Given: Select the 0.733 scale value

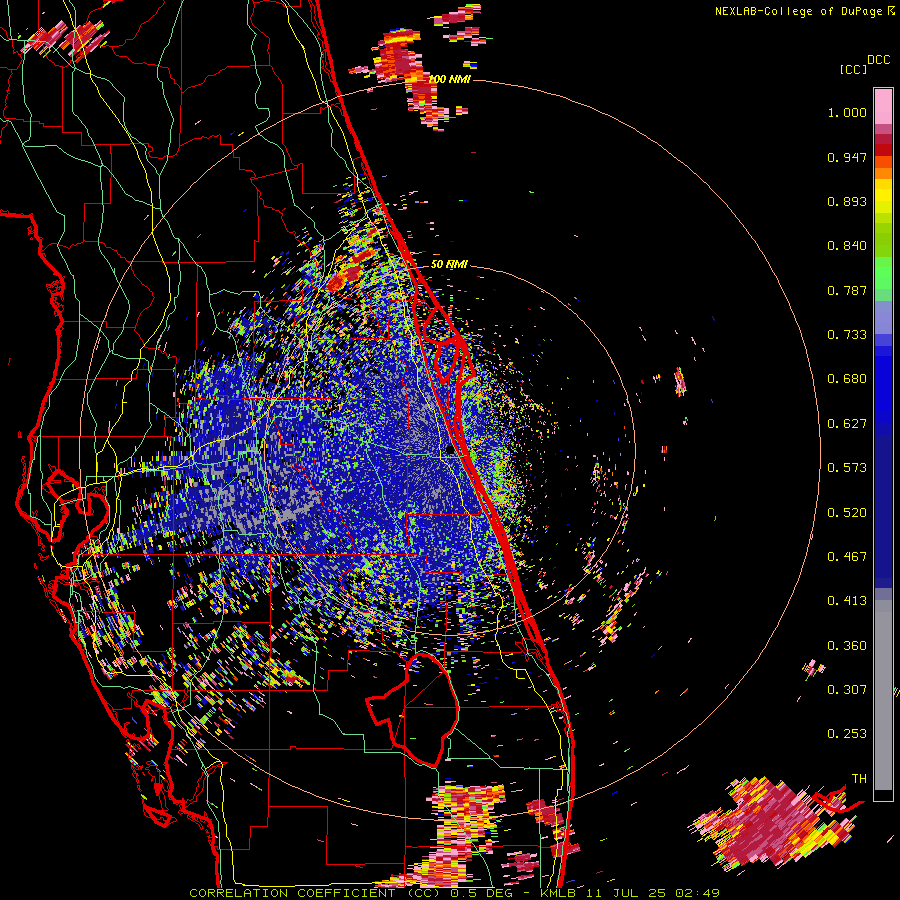Looking at the screenshot, I should pyautogui.click(x=847, y=335).
